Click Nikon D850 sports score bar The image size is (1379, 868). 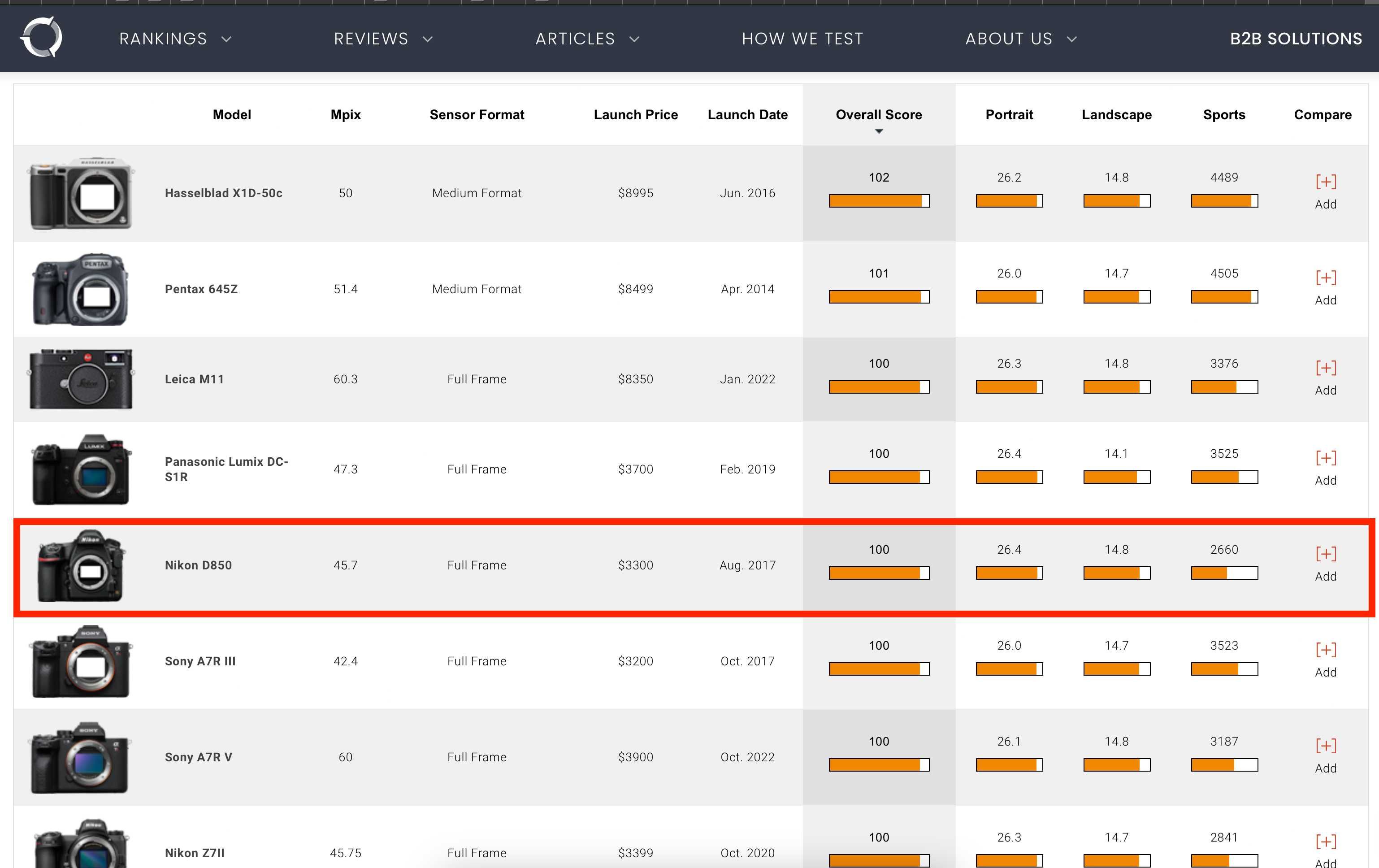coord(1224,573)
